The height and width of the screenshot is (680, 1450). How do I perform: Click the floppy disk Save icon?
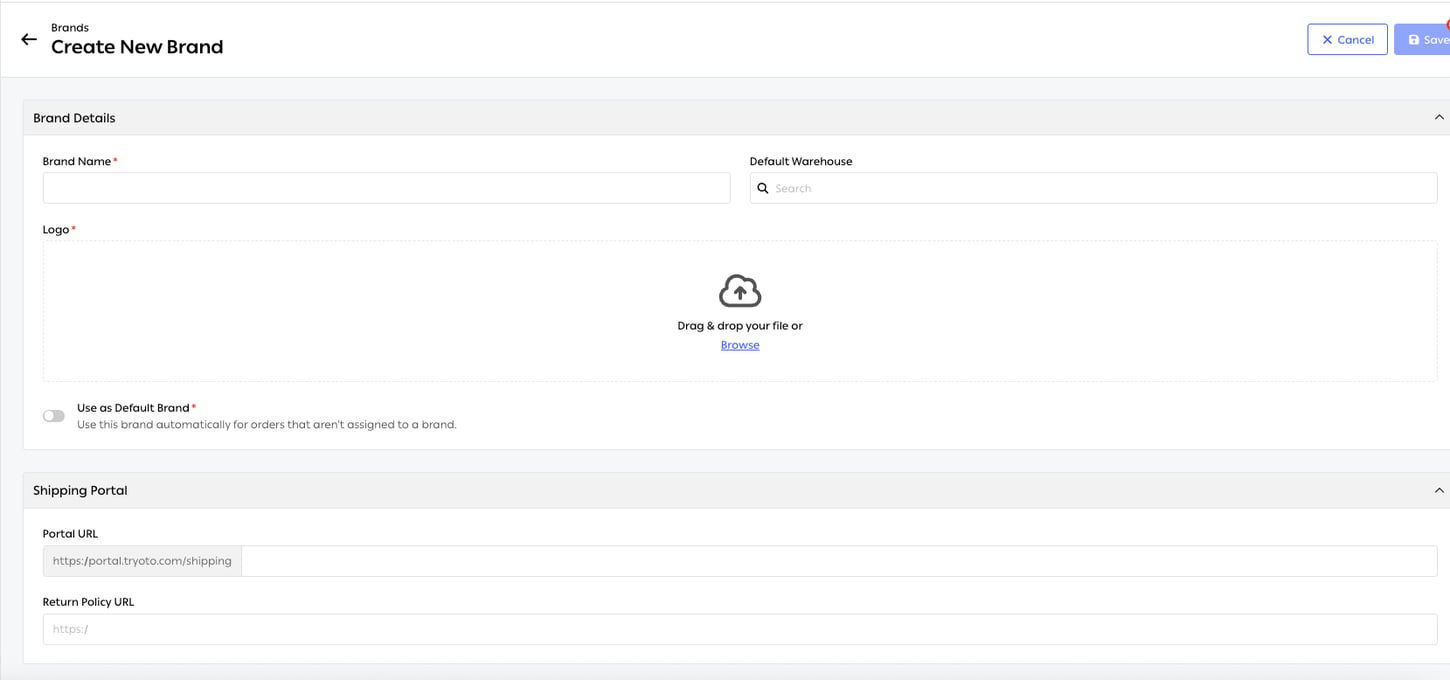click(1414, 40)
